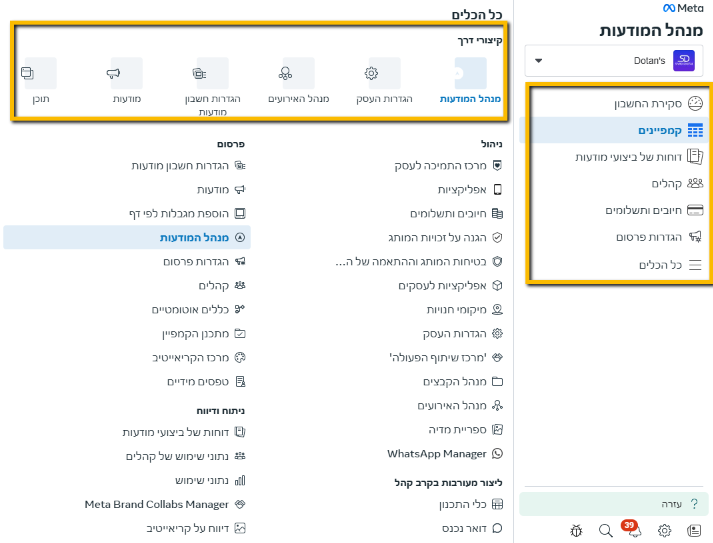Open קהלים under פרסום list
Viewport: 713px width, 543px height.
point(222,286)
